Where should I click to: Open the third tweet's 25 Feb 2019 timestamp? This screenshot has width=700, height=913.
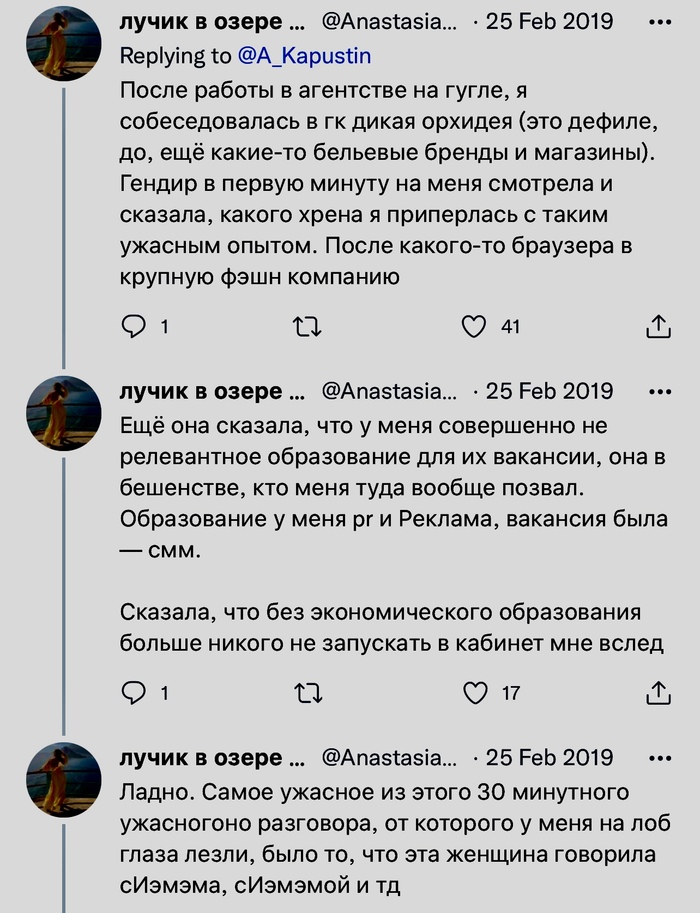549,757
